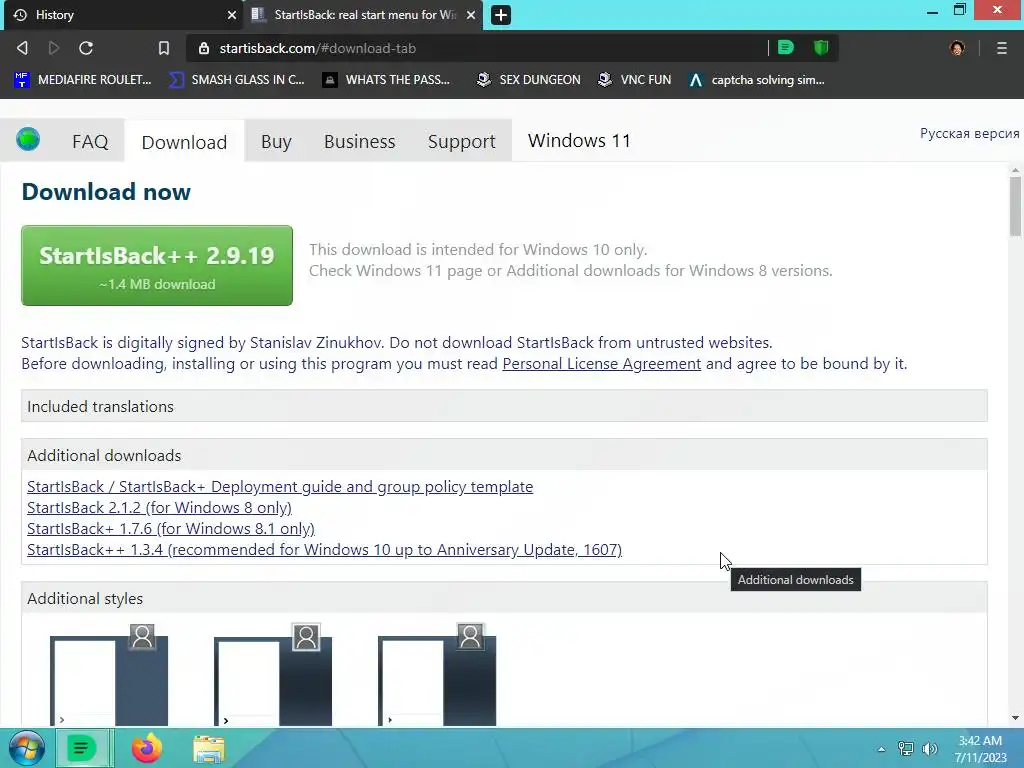
Task: Select the second additional style thumbnail
Action: [273, 676]
